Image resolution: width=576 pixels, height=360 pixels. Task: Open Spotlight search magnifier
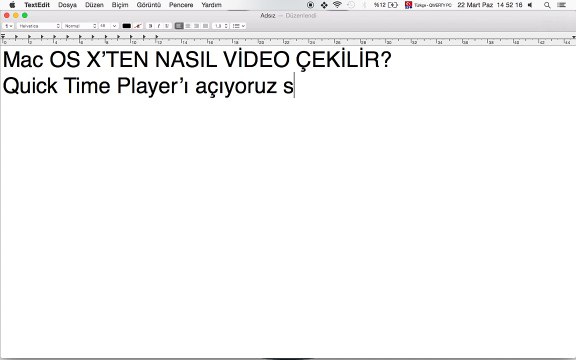547,5
